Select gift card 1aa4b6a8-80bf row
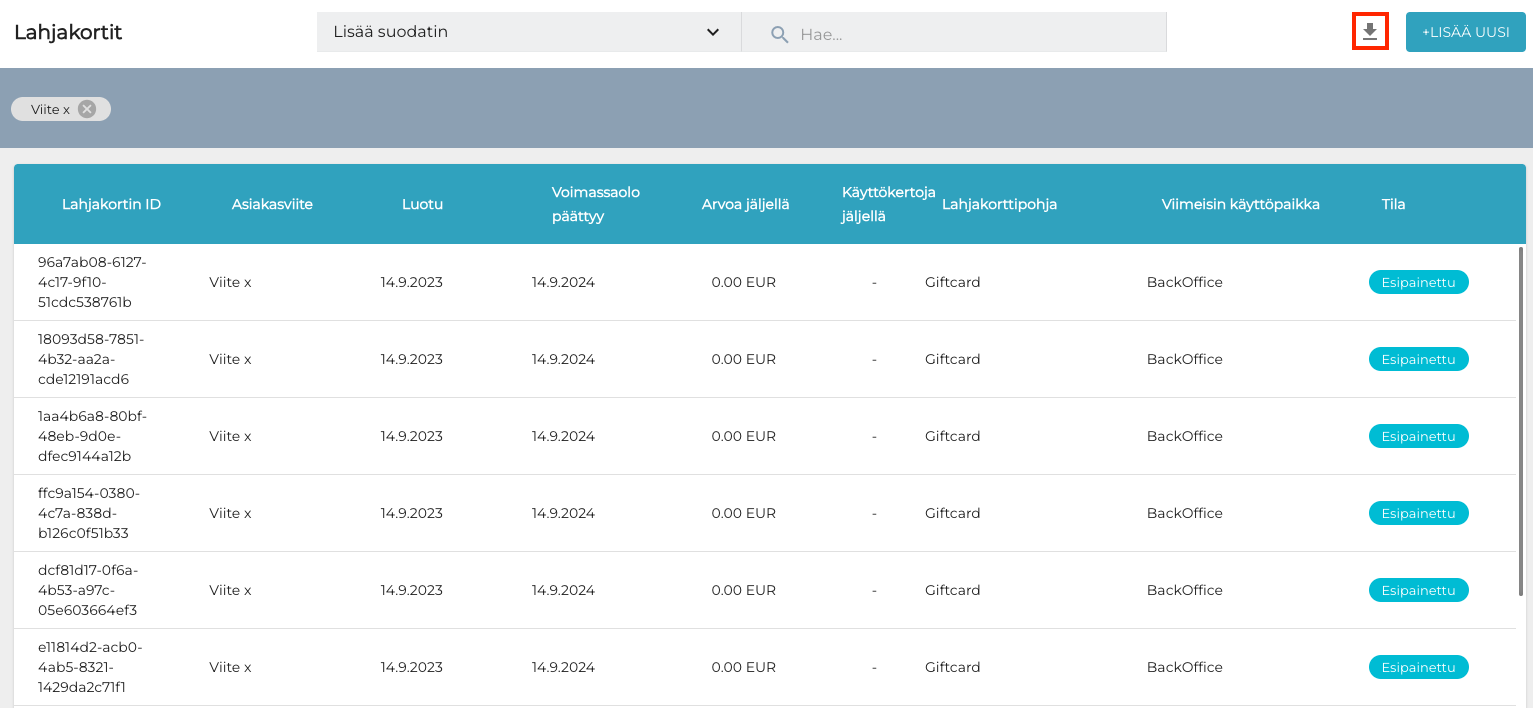 click(92, 436)
